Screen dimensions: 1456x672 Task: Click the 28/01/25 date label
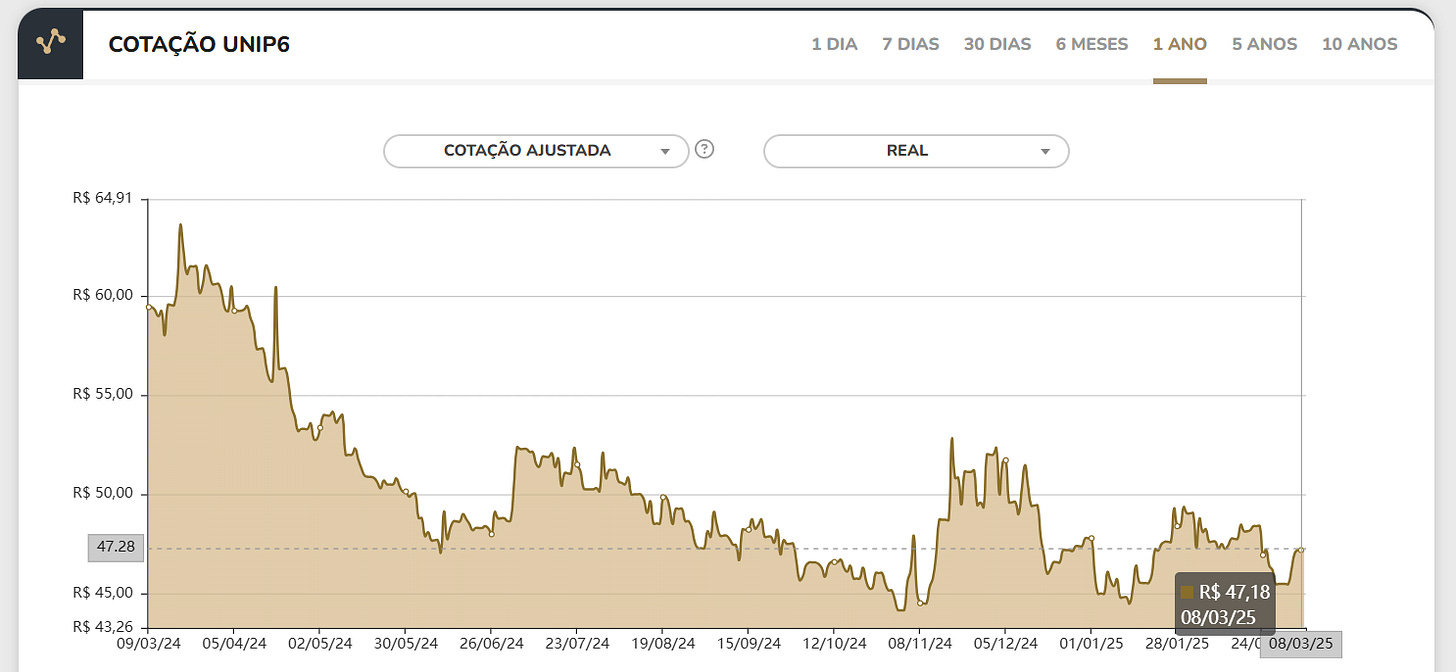click(x=1177, y=644)
